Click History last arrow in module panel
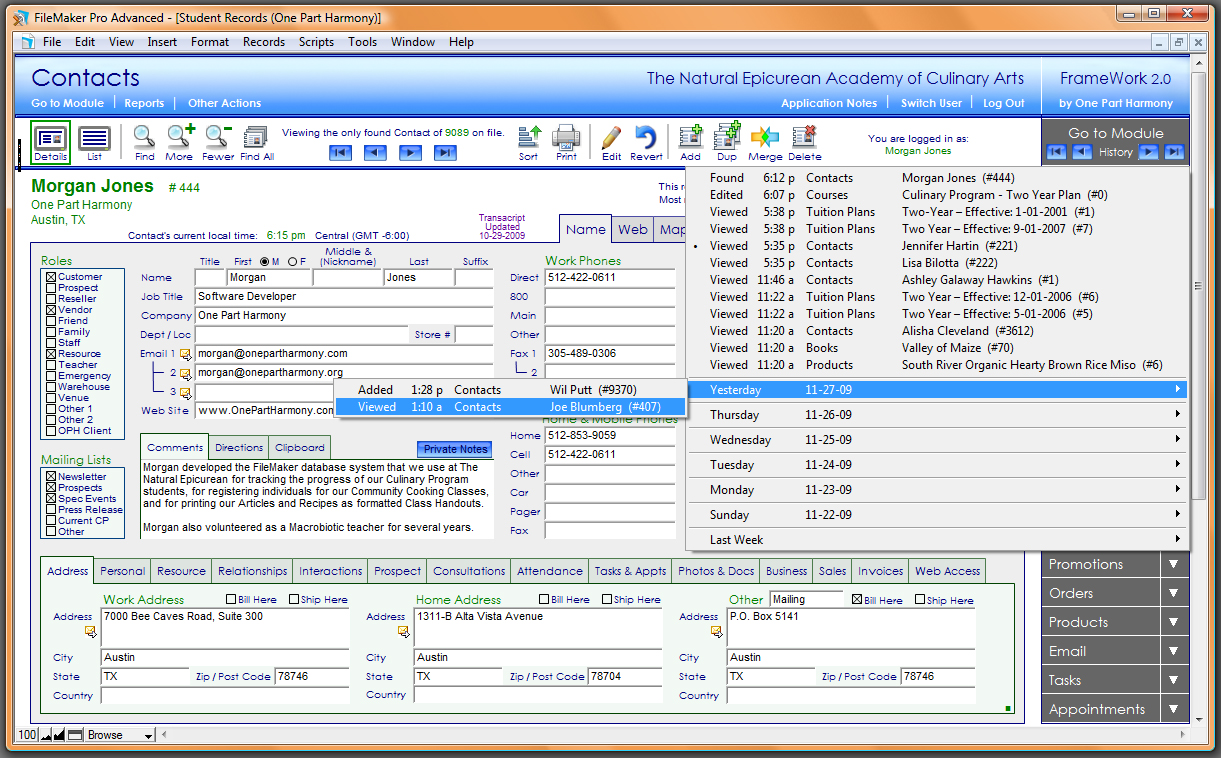This screenshot has width=1221, height=758. tap(1174, 152)
